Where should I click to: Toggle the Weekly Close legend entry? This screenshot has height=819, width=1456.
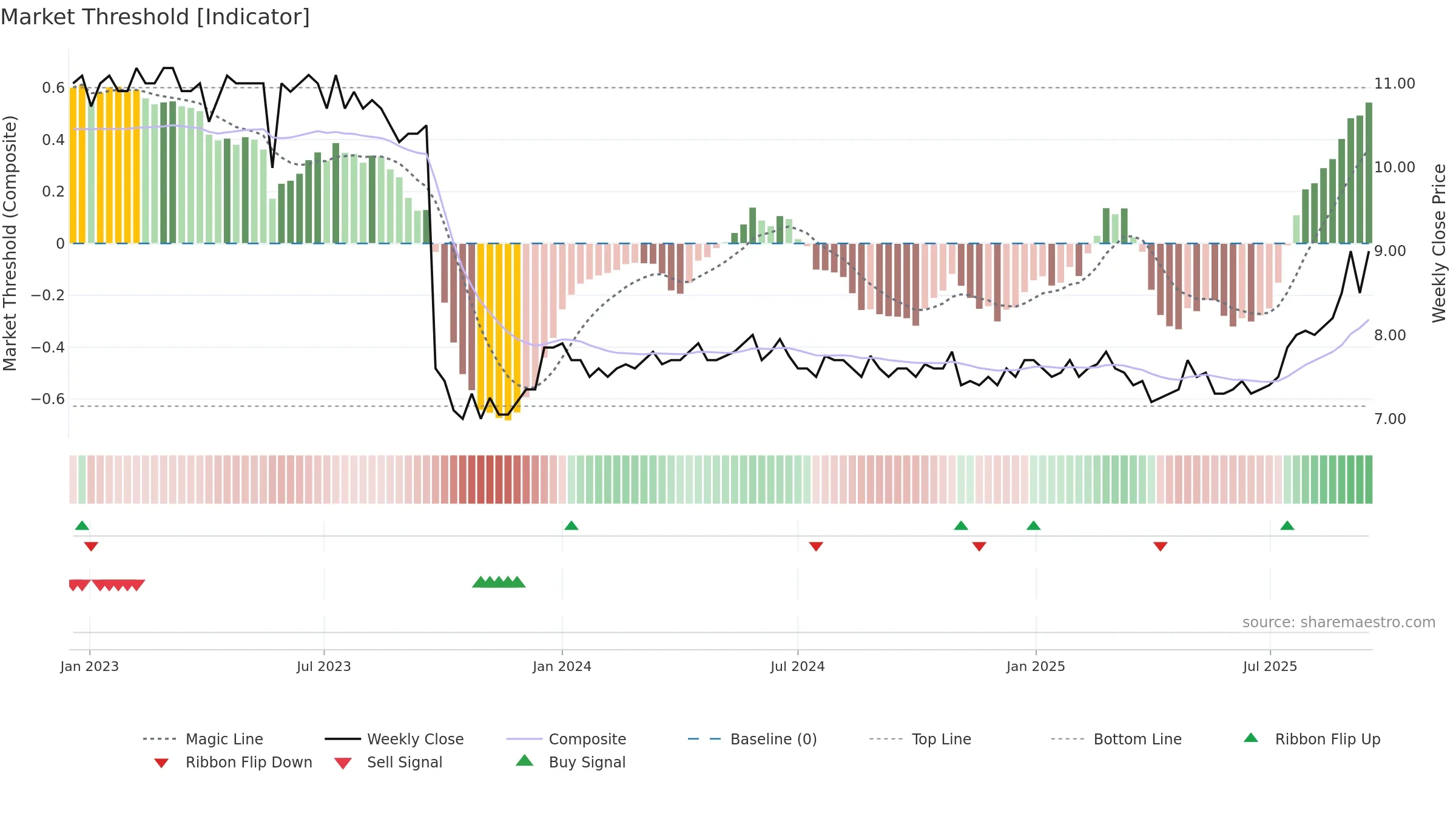394,739
